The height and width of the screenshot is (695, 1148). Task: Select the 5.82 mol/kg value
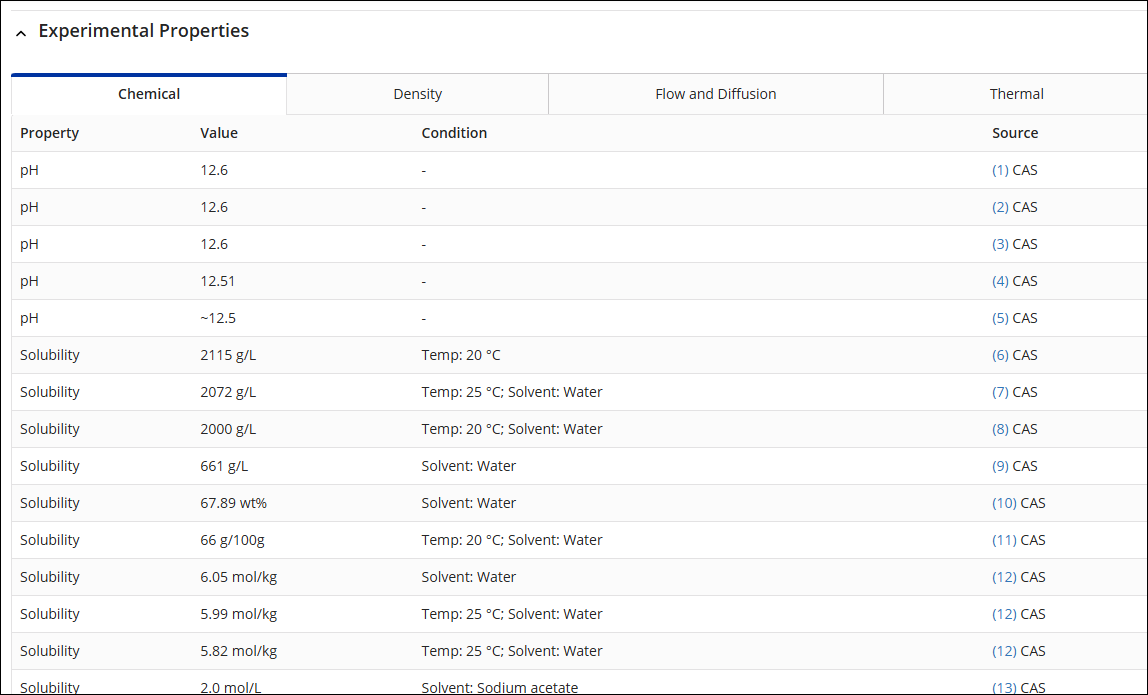click(239, 651)
